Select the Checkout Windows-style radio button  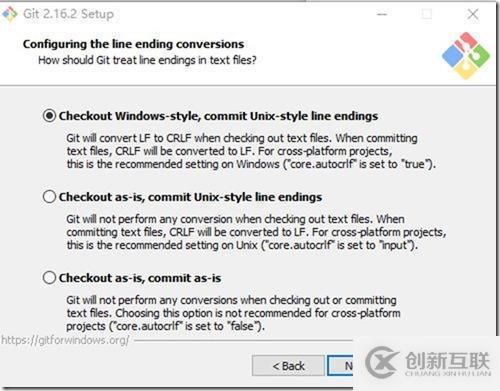click(49, 116)
